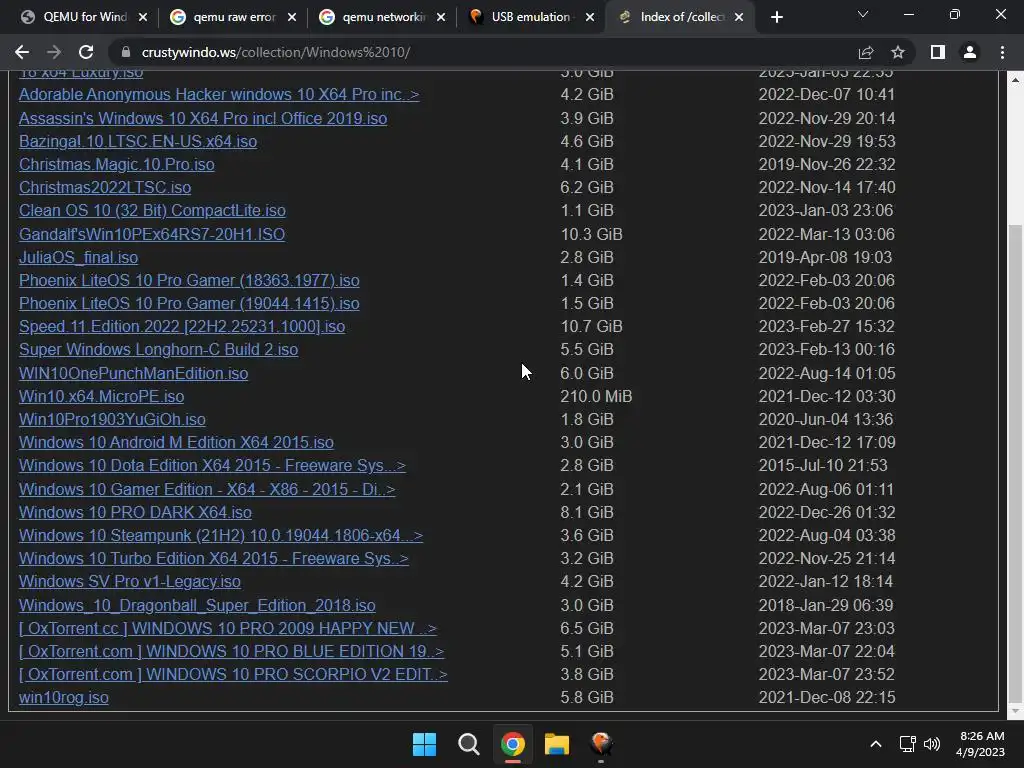Viewport: 1024px width, 768px height.
Task: Open Super Windows Longhorn-C Build 2.iso
Action: (x=159, y=349)
